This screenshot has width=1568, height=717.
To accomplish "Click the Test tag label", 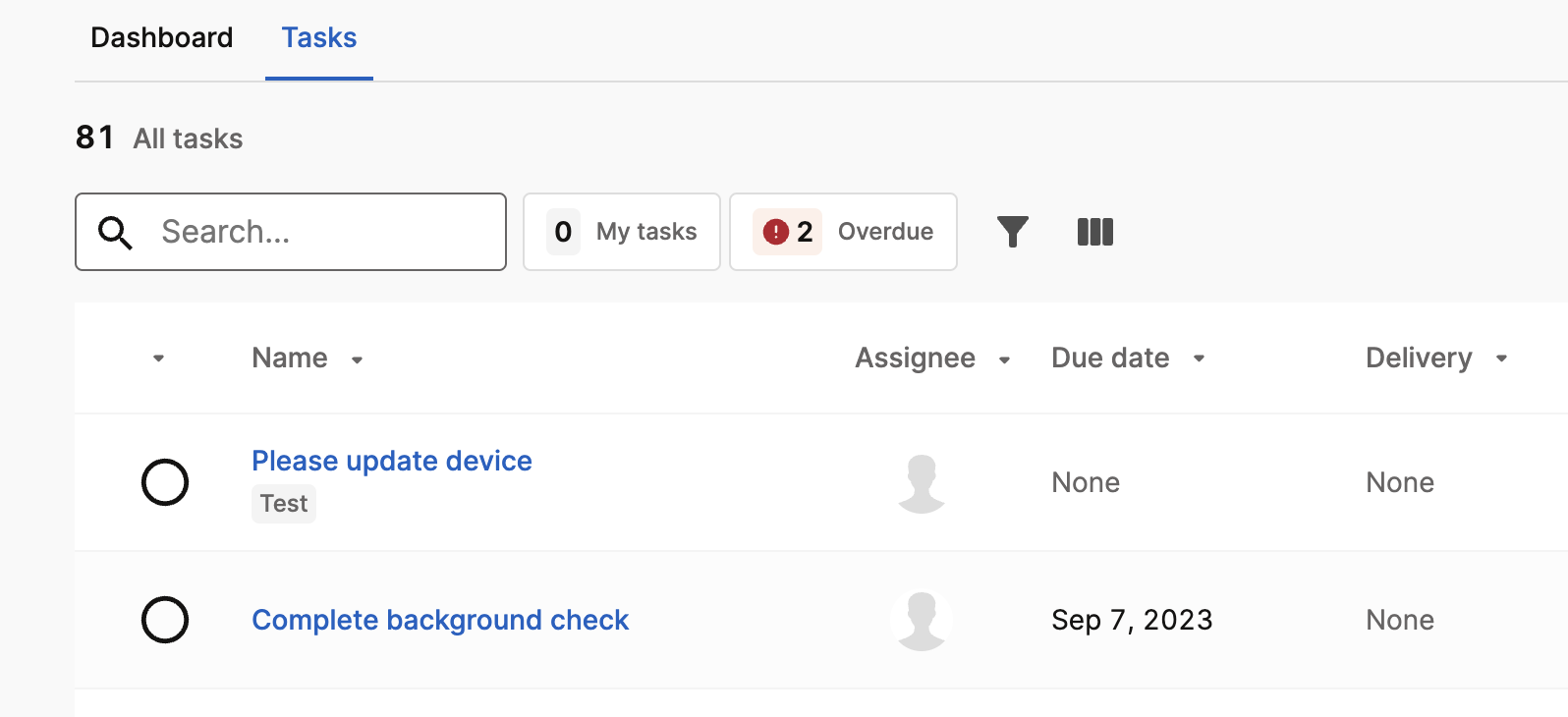I will coord(284,504).
